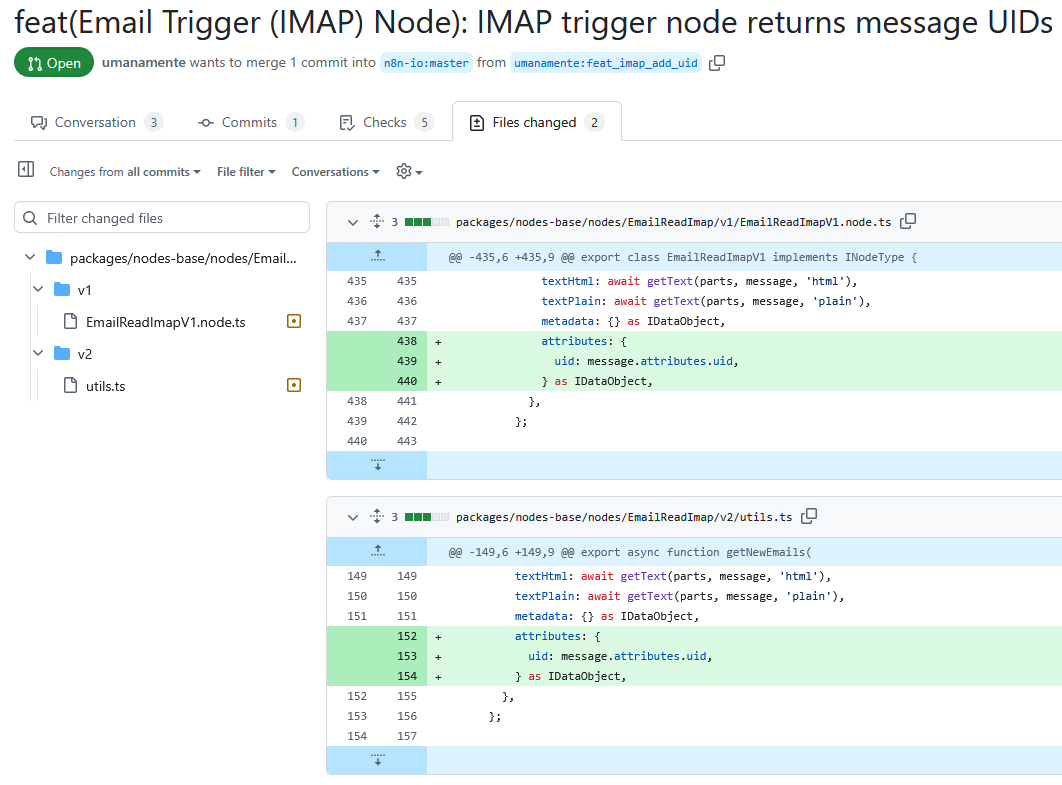Open Changes from all commits dropdown

(125, 172)
